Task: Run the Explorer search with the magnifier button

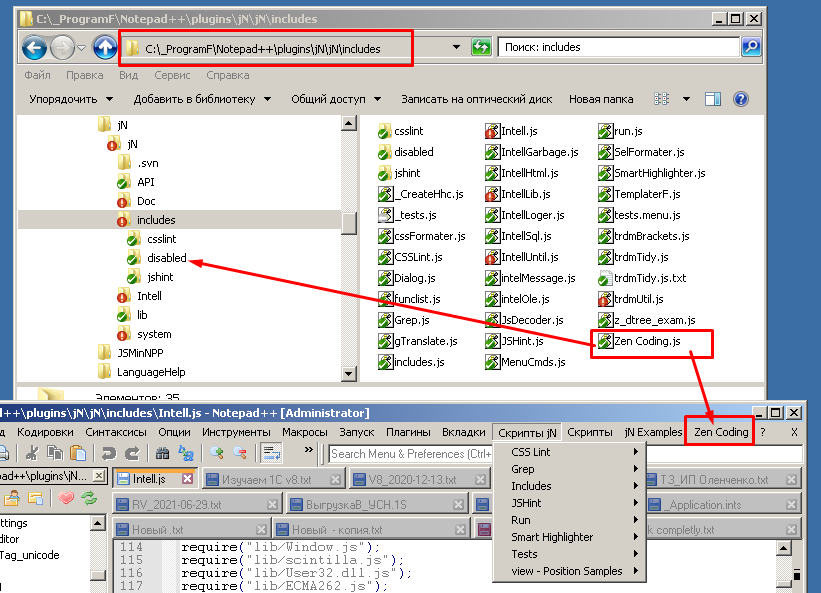Action: [x=751, y=47]
